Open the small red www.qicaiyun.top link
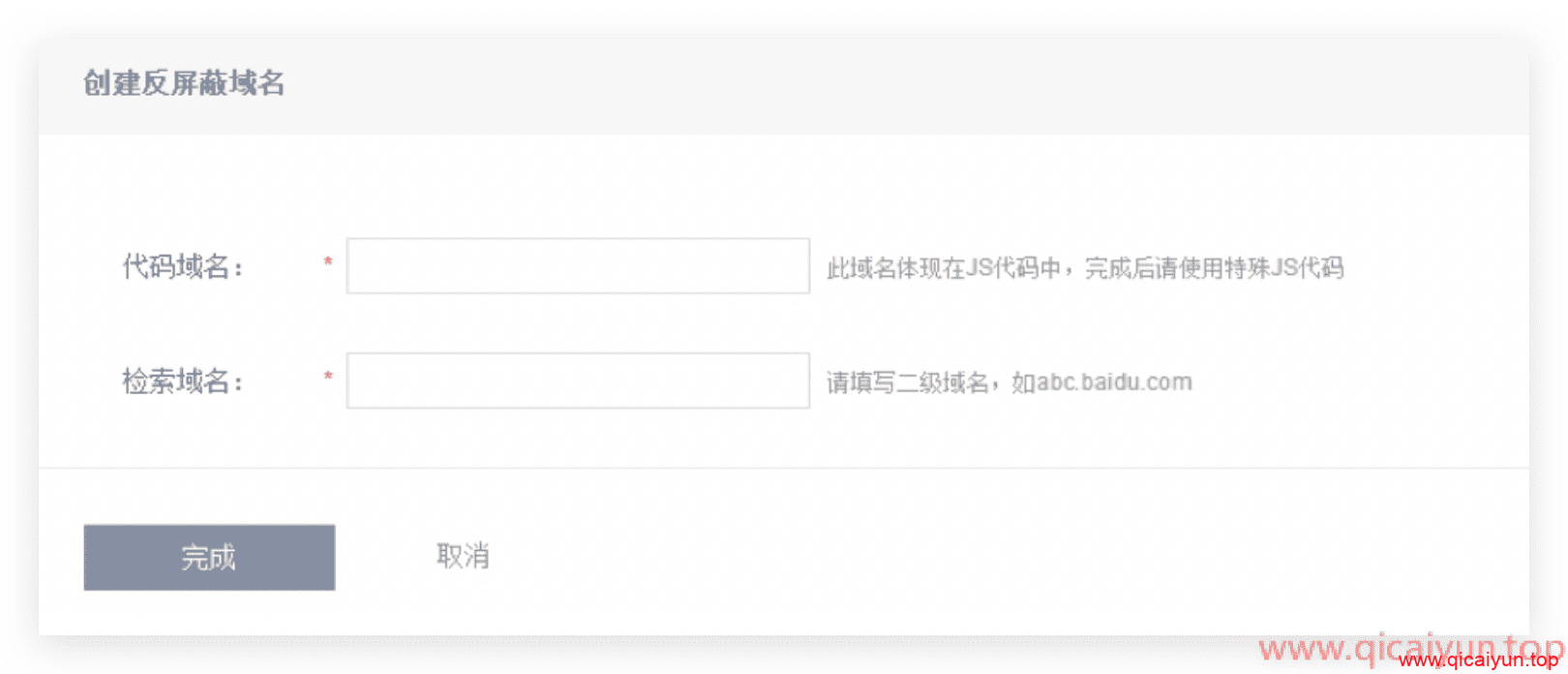The image size is (1568, 674). pyautogui.click(x=1478, y=661)
